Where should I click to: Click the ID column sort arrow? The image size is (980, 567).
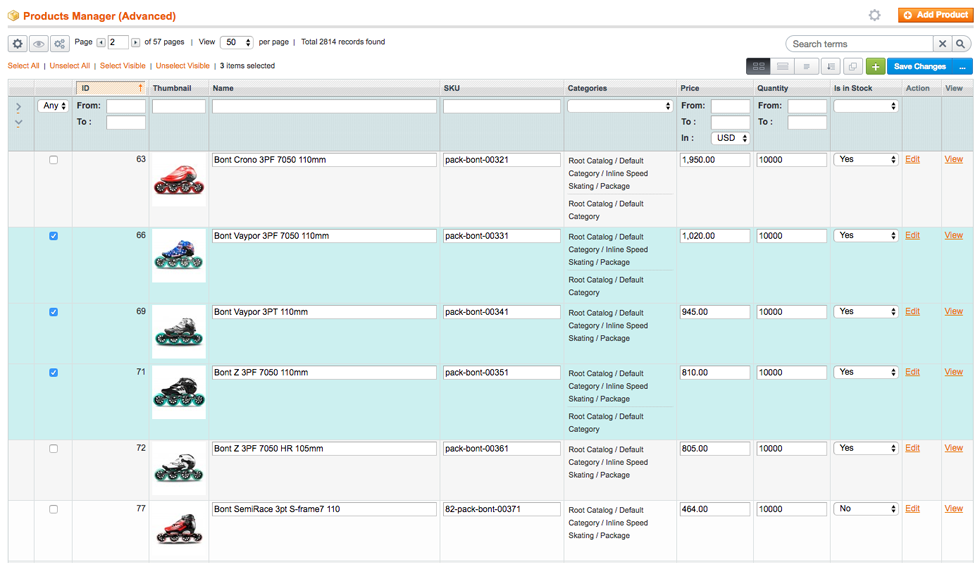point(141,88)
